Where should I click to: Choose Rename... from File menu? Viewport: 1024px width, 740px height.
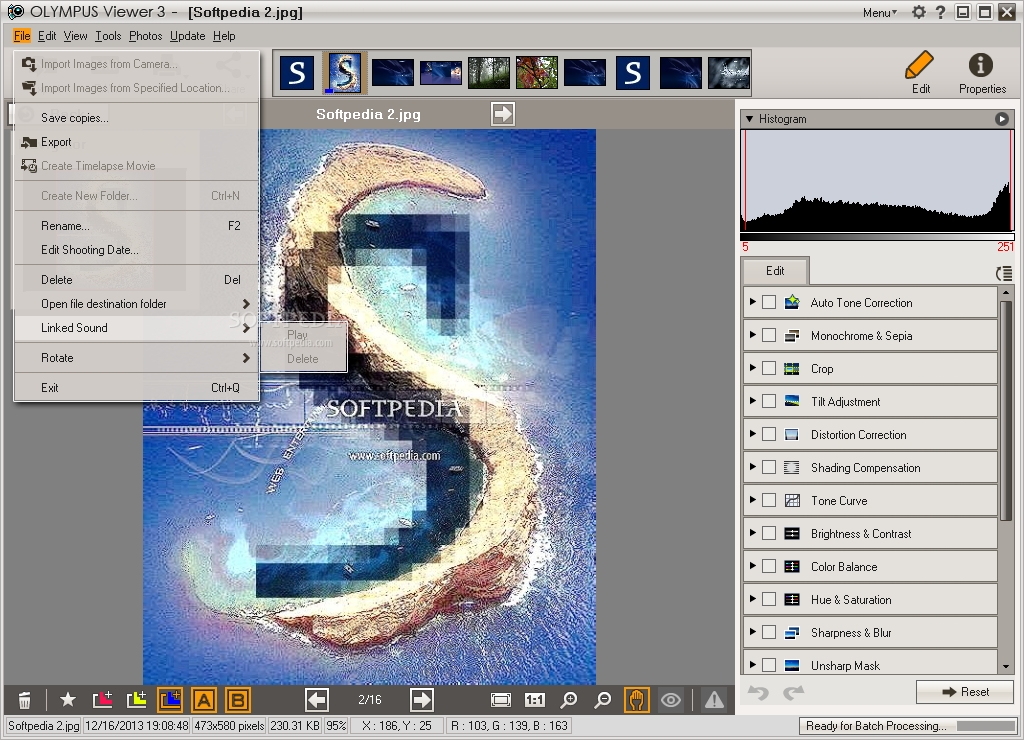136,225
